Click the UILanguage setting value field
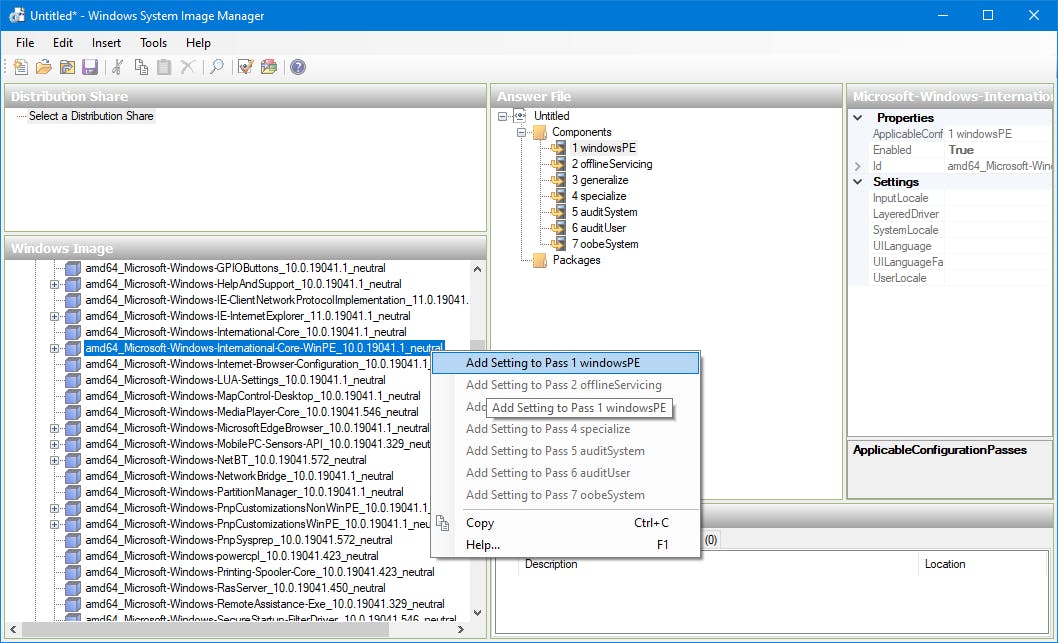 [995, 246]
